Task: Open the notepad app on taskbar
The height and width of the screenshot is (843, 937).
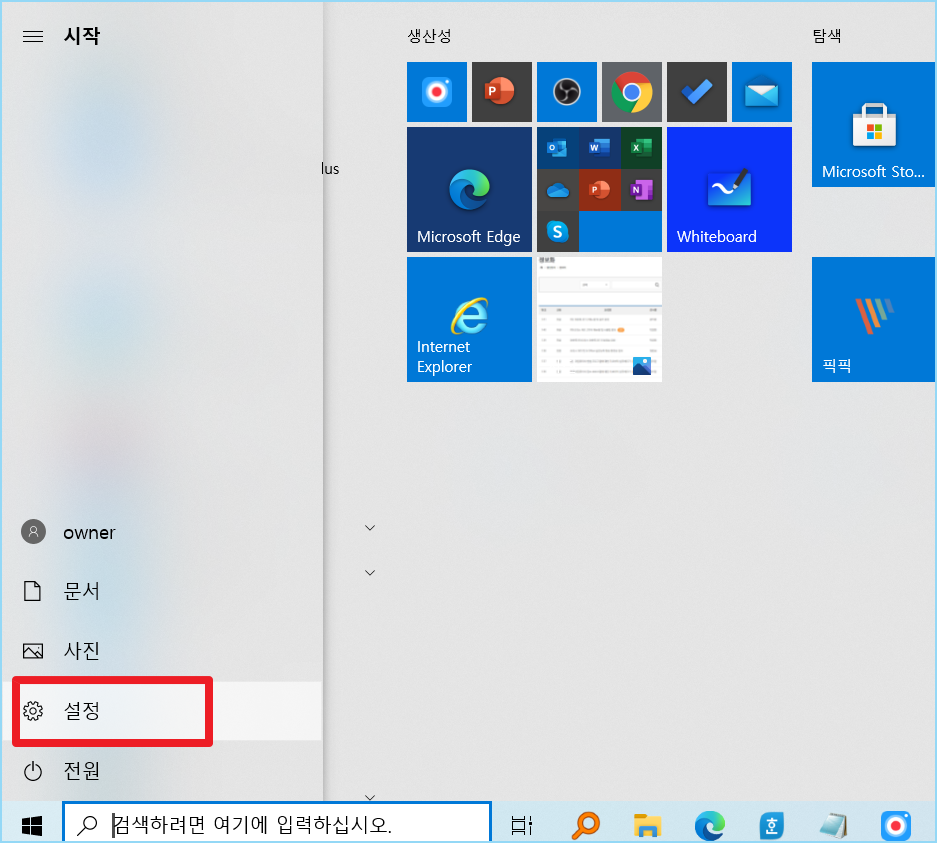Action: pos(834,826)
